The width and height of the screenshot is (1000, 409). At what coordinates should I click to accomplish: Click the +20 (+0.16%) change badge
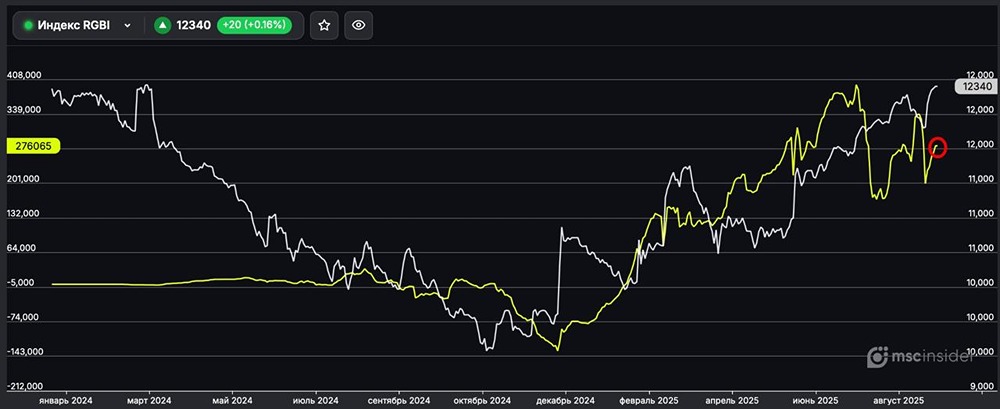coord(253,26)
